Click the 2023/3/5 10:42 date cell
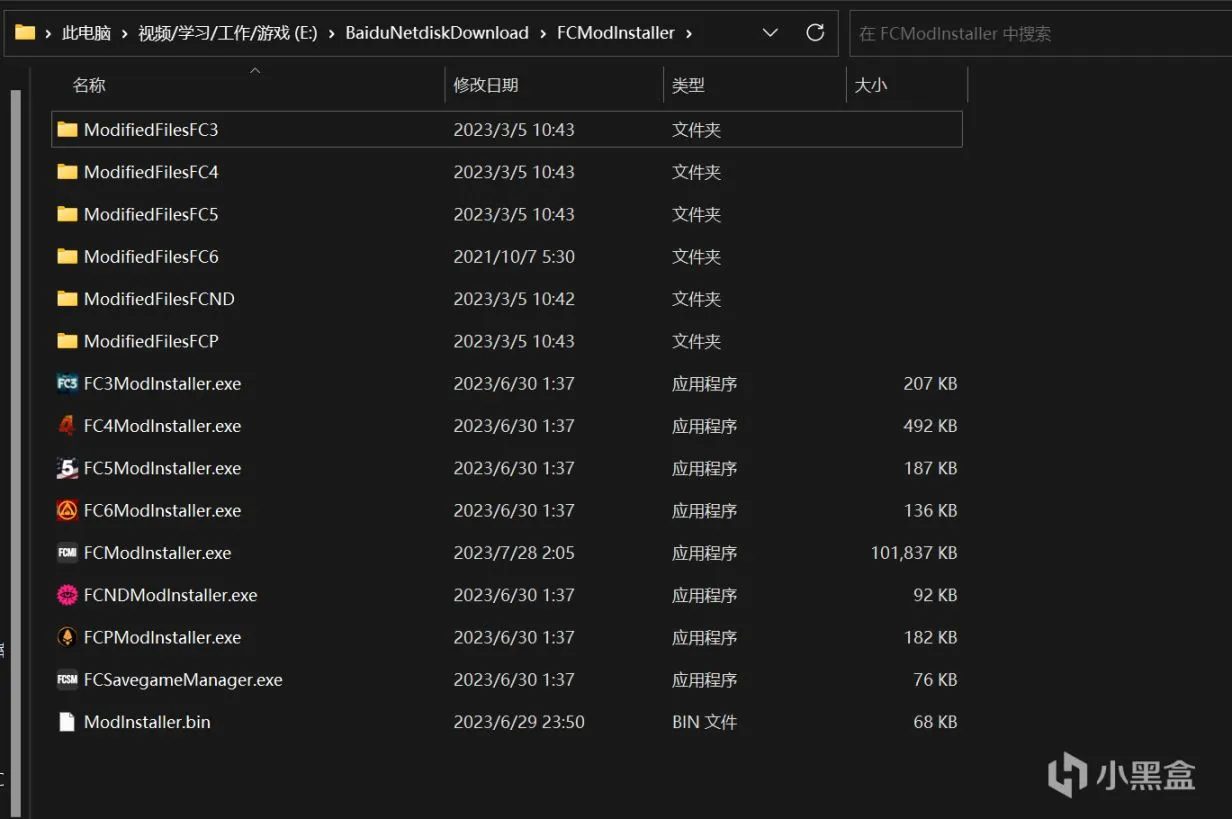Image resolution: width=1232 pixels, height=819 pixels. tap(514, 298)
